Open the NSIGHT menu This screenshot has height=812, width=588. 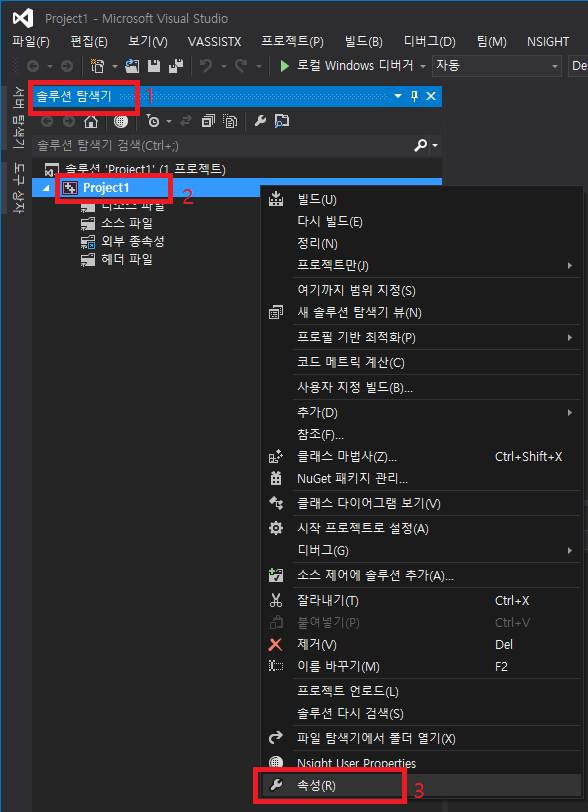coord(548,41)
